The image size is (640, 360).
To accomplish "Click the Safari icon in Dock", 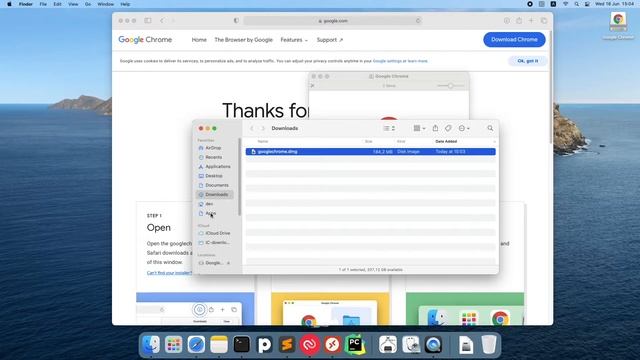I will [x=196, y=345].
